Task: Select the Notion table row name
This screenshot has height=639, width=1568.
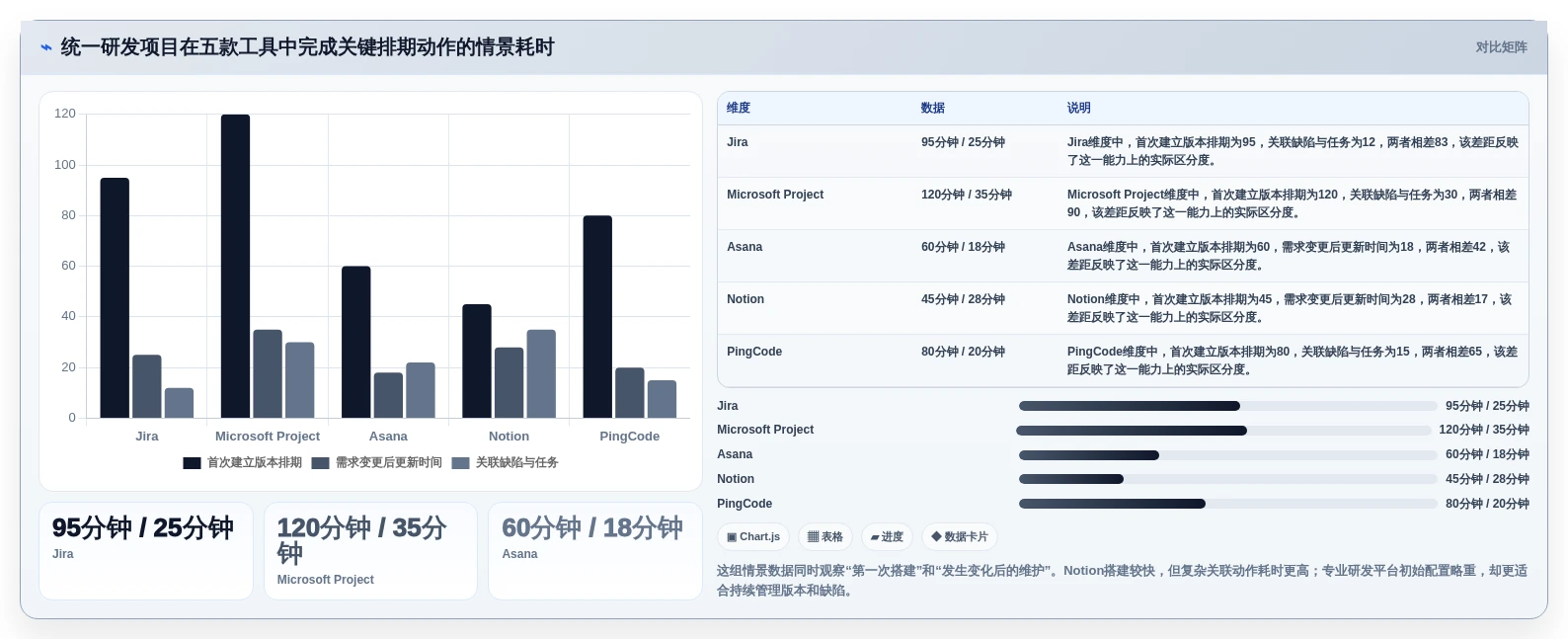Action: (745, 299)
